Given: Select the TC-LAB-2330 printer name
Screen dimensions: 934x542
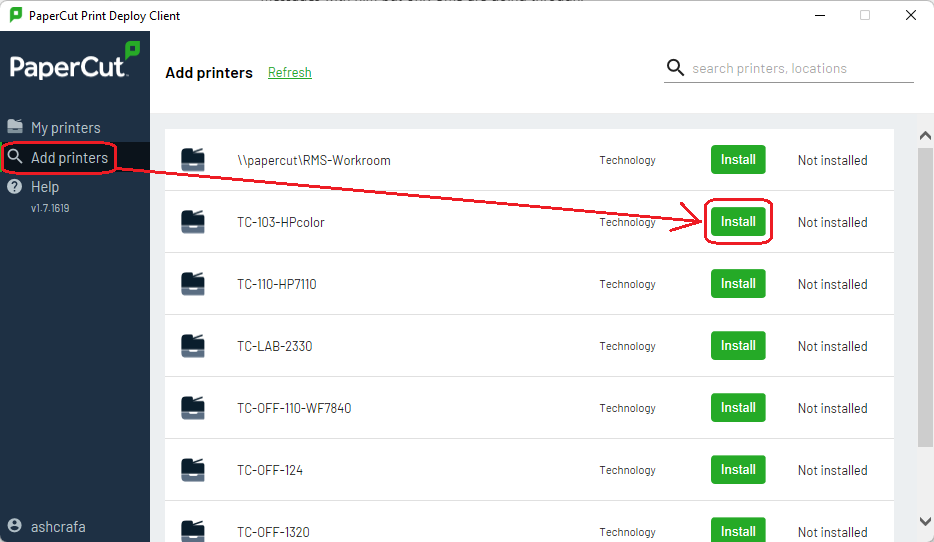Looking at the screenshot, I should point(274,346).
